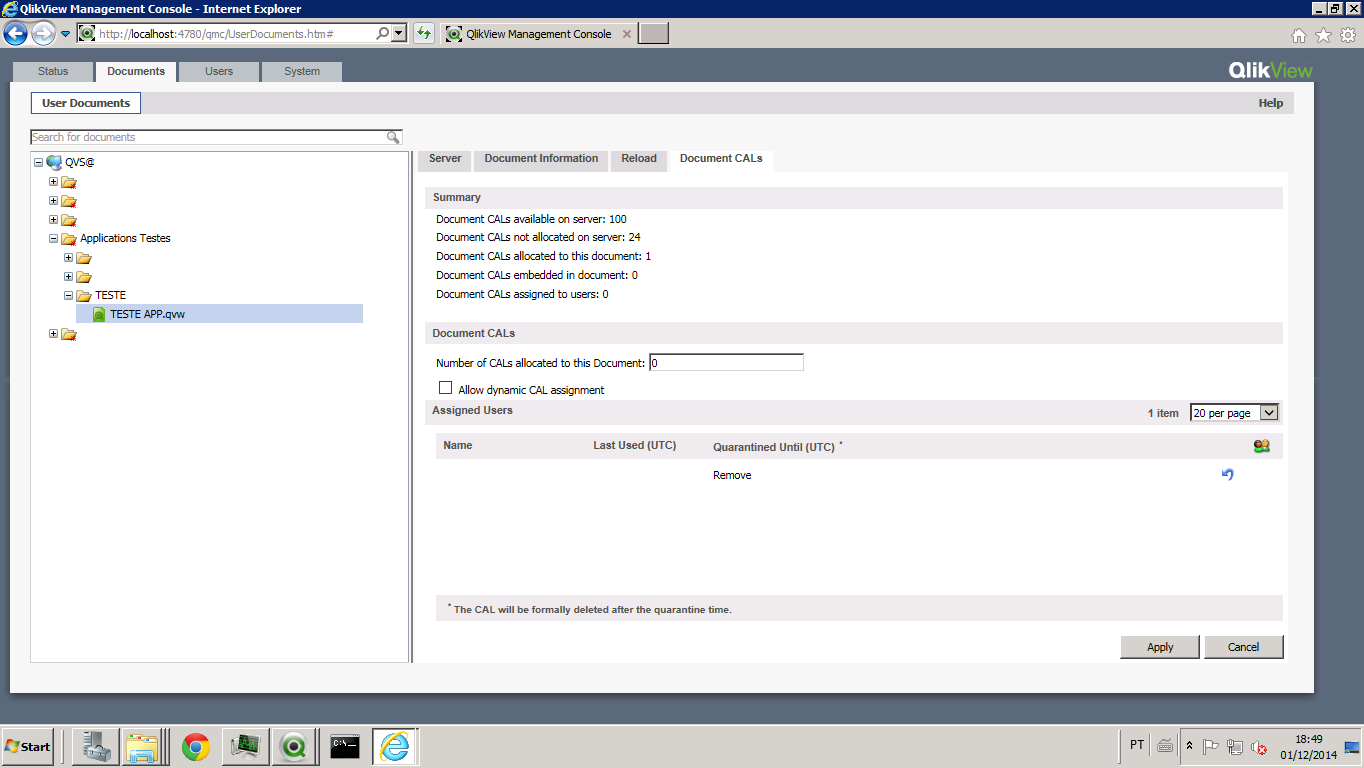This screenshot has width=1364, height=768.
Task: Switch to the System tab
Action: coord(302,72)
